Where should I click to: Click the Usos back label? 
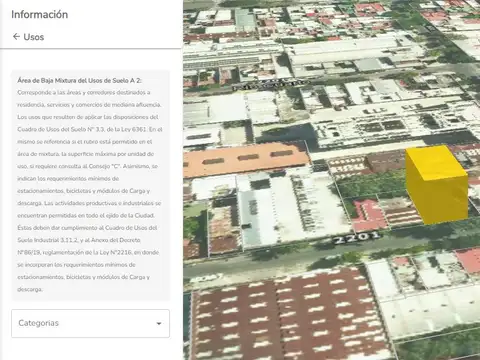pyautogui.click(x=34, y=37)
